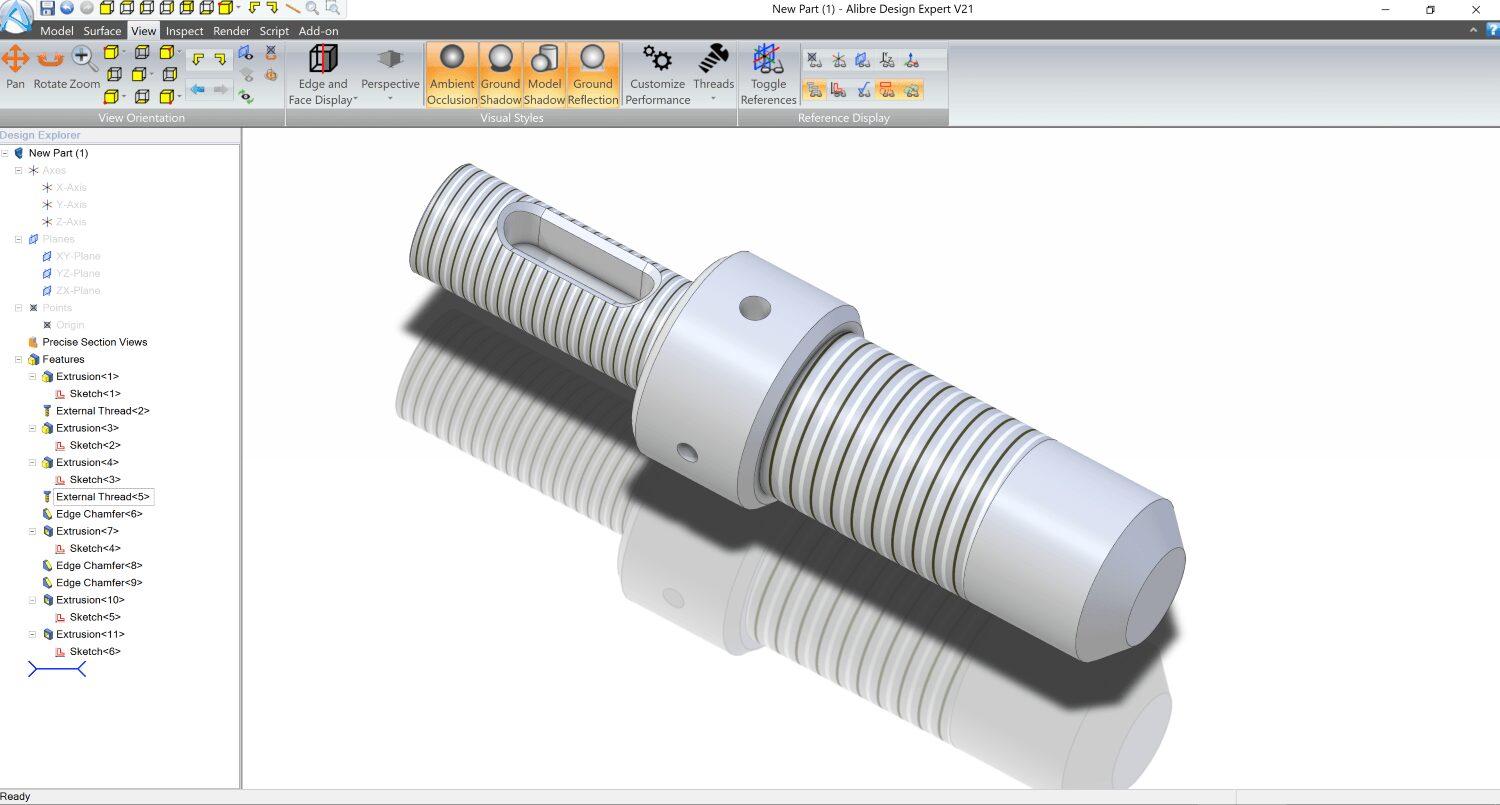Toggle Ambient Occlusion visual style

click(452, 75)
